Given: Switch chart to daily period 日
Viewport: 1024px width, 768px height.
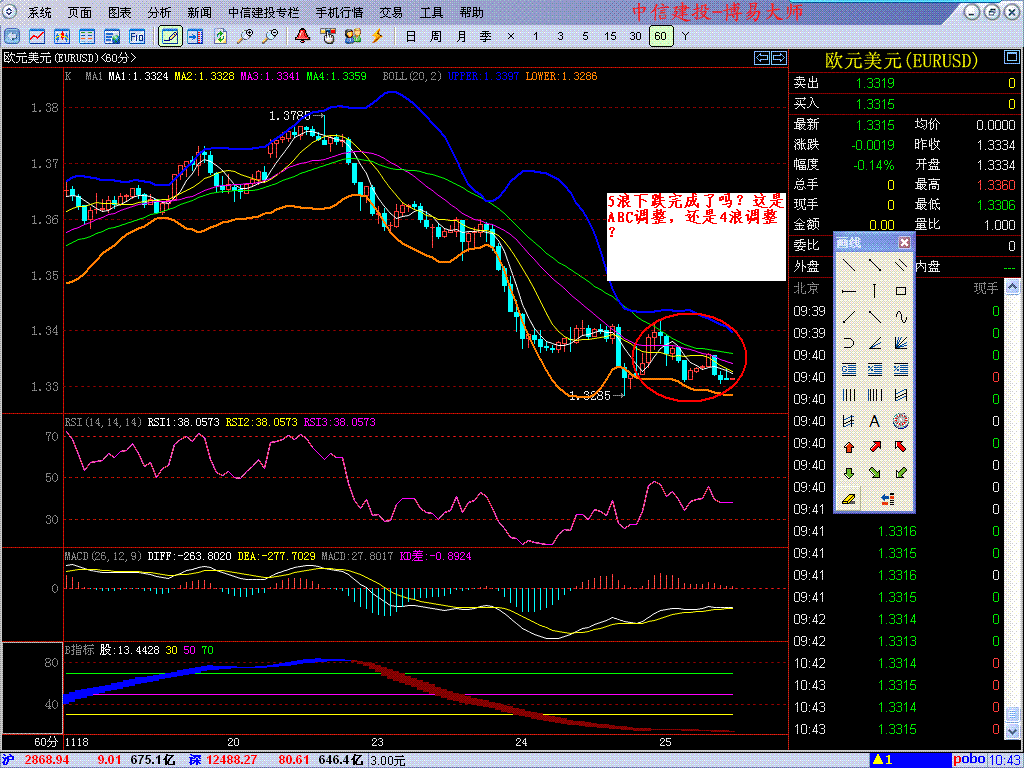Looking at the screenshot, I should [411, 36].
